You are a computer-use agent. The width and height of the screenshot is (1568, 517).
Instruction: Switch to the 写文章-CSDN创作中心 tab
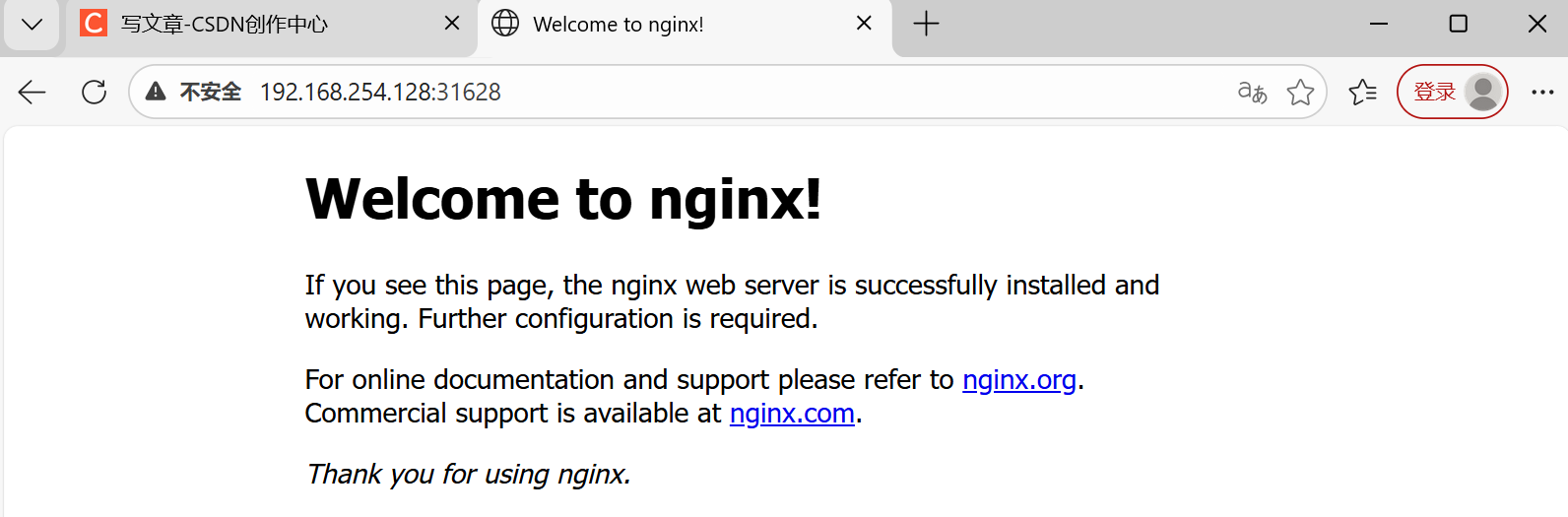[271, 25]
